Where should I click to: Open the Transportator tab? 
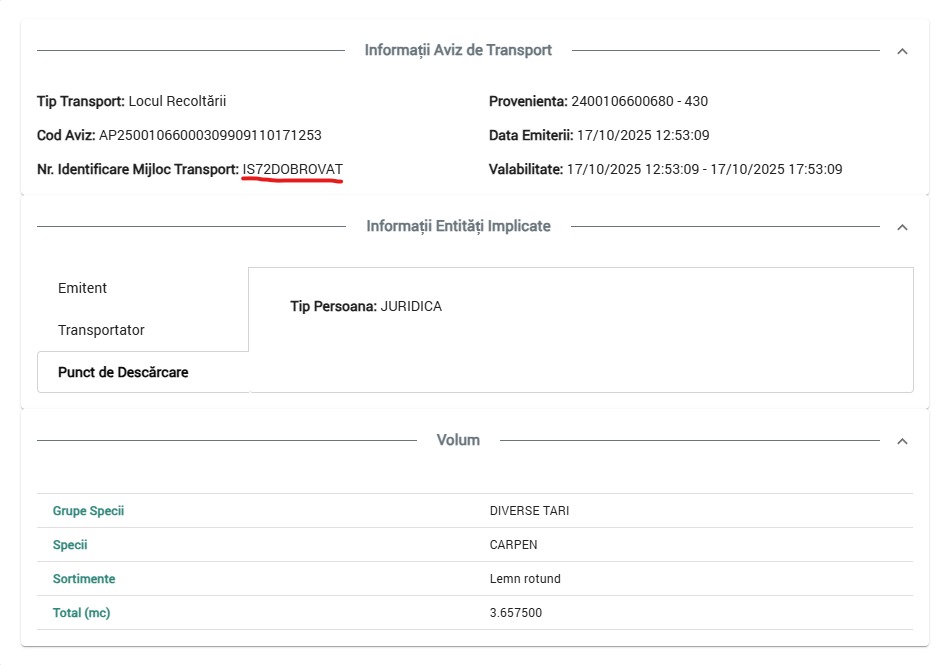[x=101, y=330]
